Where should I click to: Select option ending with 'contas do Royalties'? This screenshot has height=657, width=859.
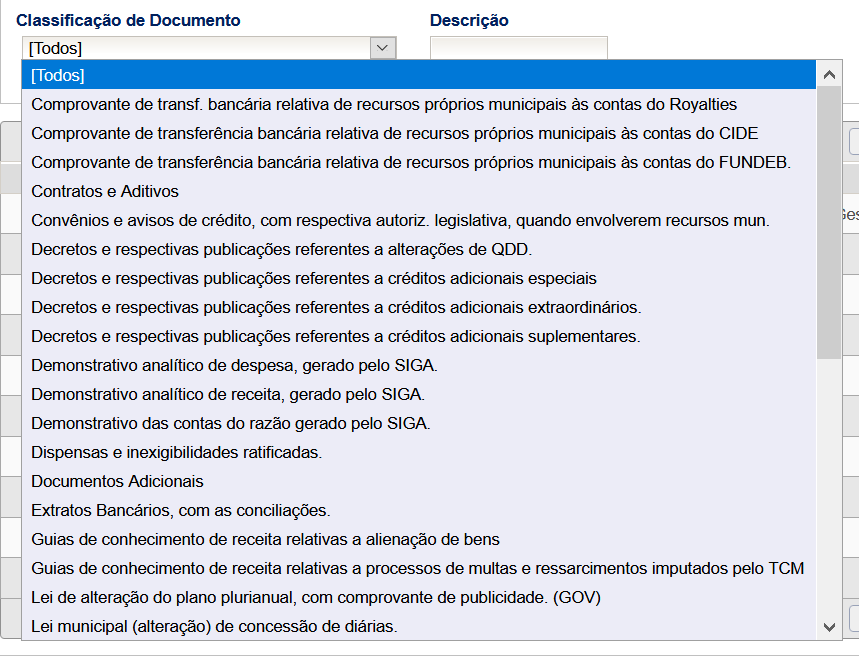pyautogui.click(x=419, y=104)
